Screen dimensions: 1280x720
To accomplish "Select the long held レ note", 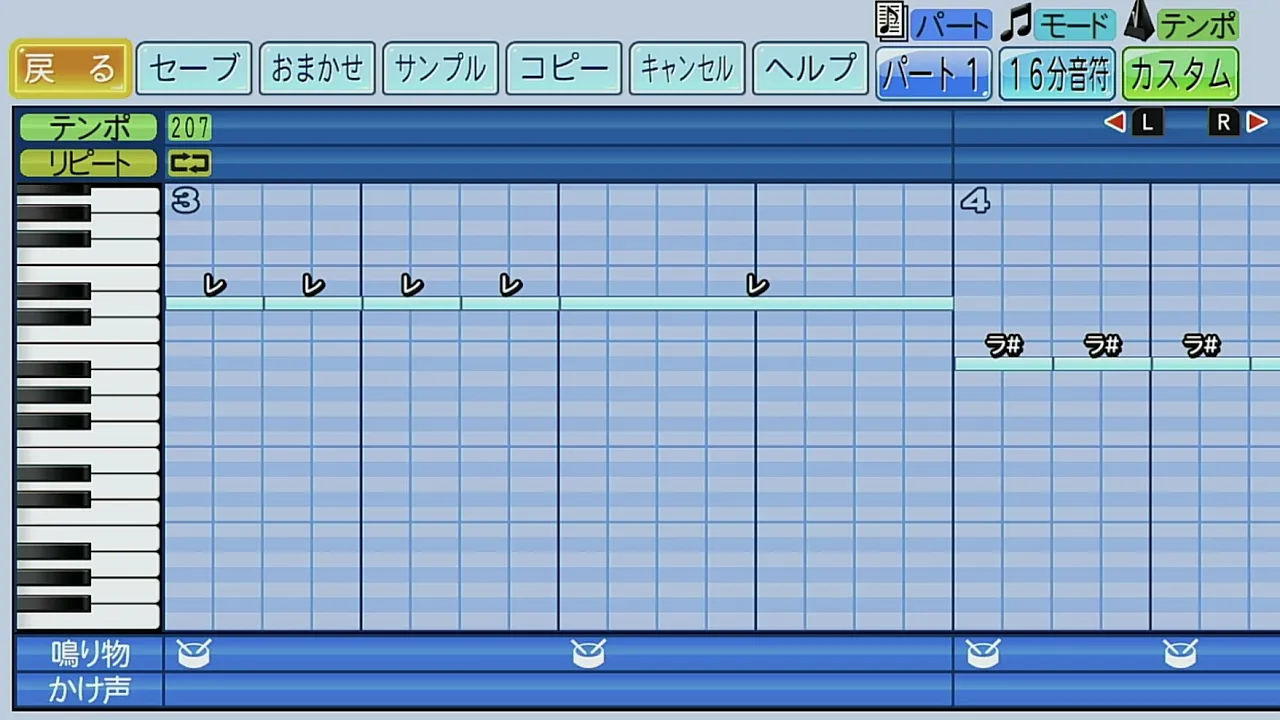I will tap(757, 302).
